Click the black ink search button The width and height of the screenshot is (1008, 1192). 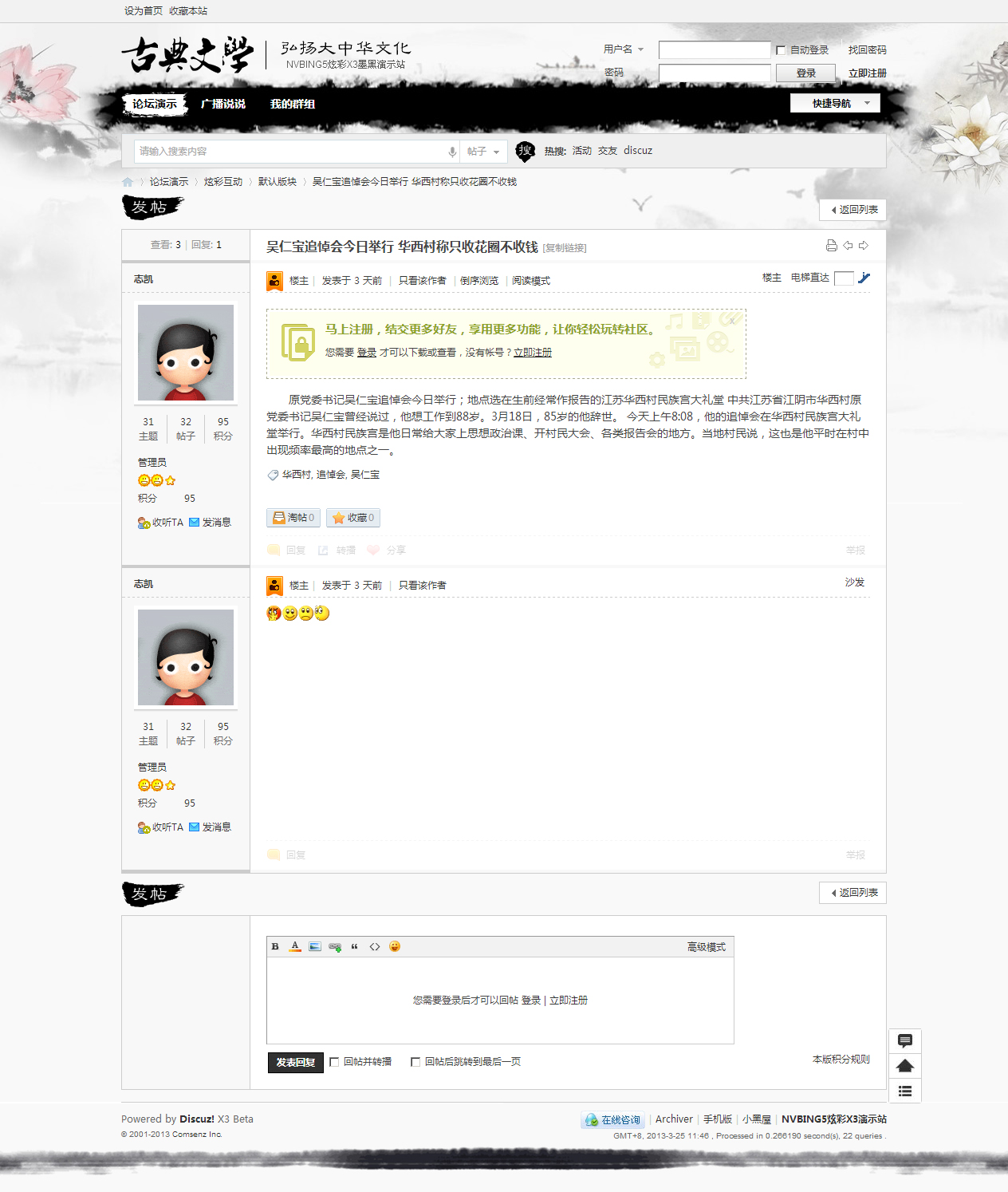[526, 150]
